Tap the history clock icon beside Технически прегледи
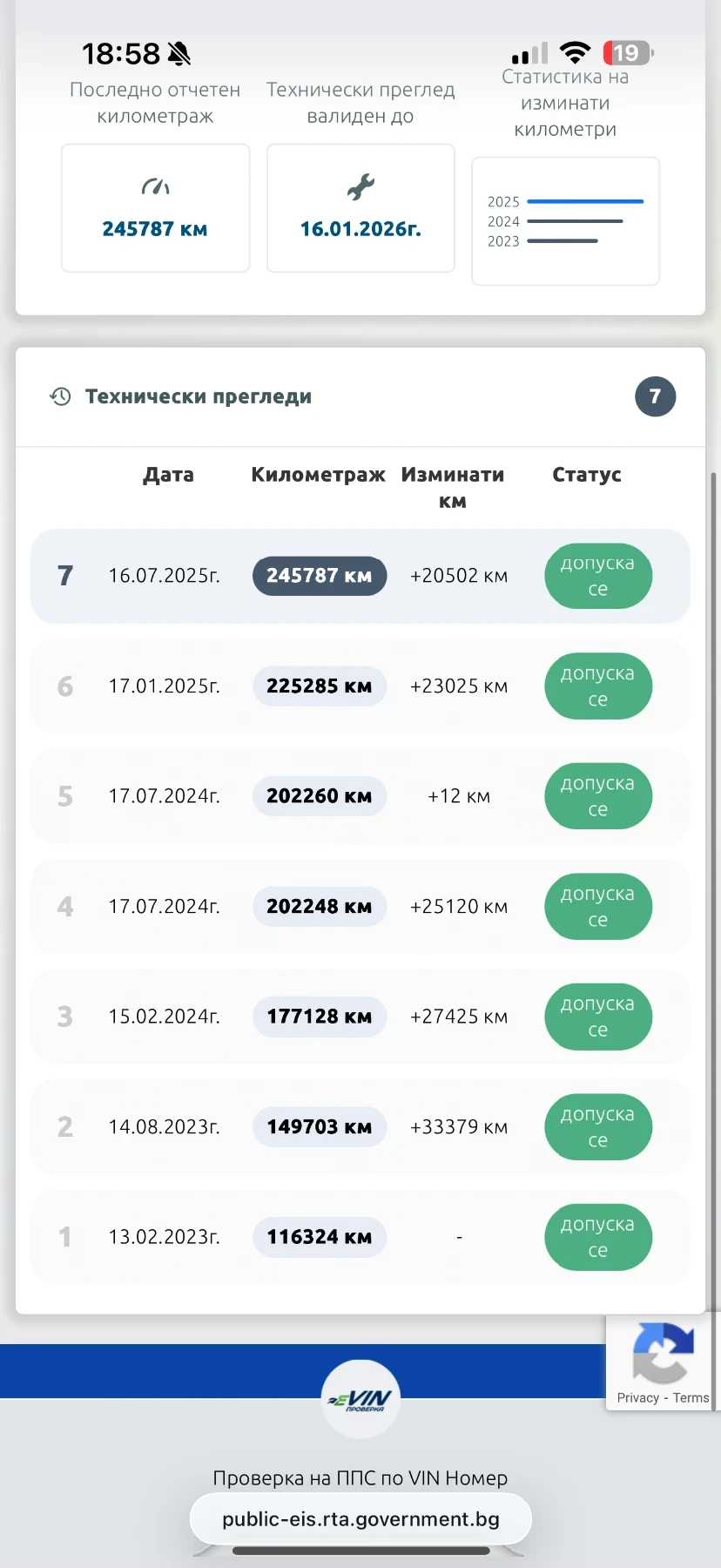The image size is (721, 1568). click(x=60, y=396)
